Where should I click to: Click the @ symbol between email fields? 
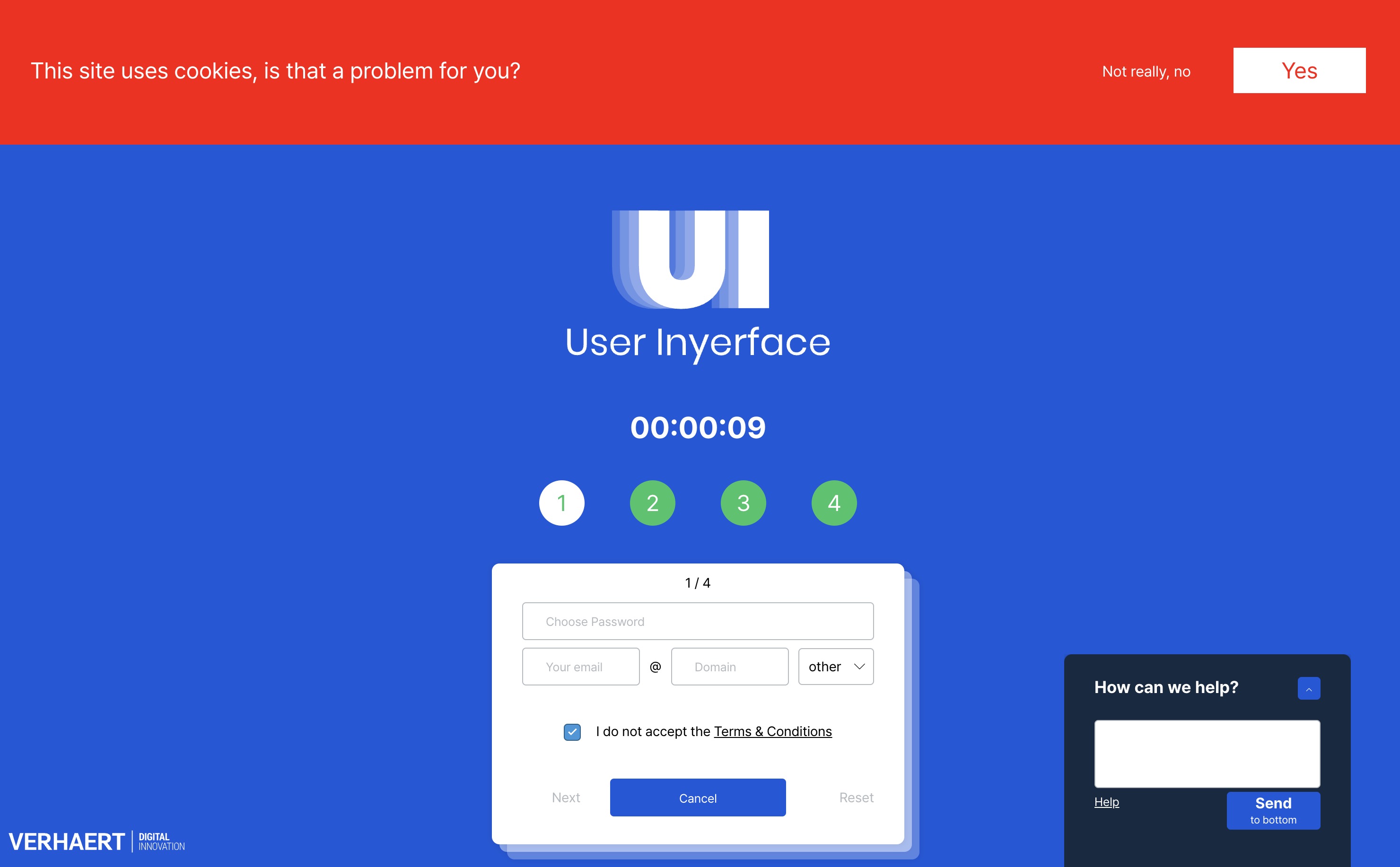point(655,666)
